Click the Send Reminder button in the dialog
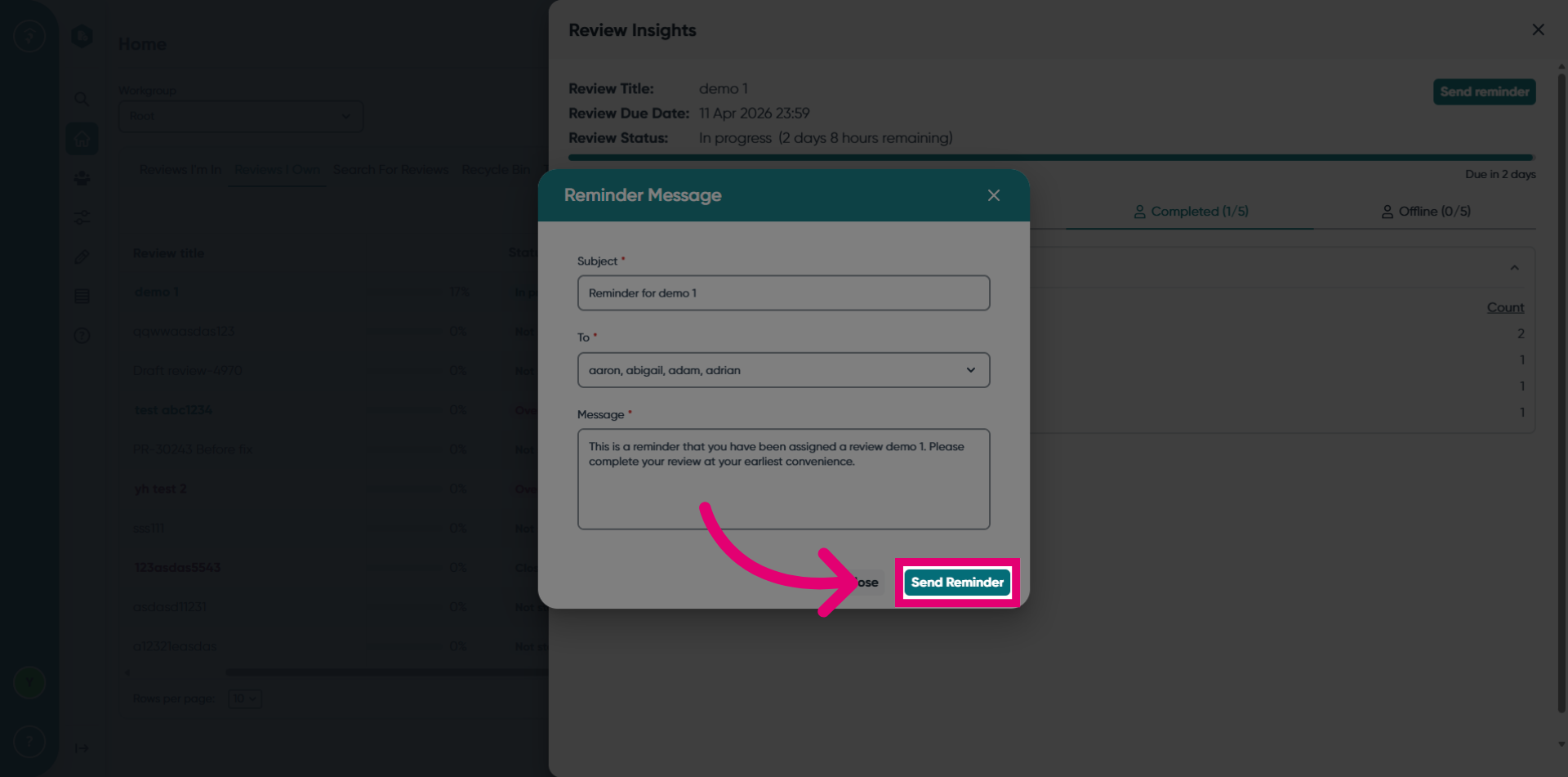This screenshot has height=777, width=1568. coord(957,583)
